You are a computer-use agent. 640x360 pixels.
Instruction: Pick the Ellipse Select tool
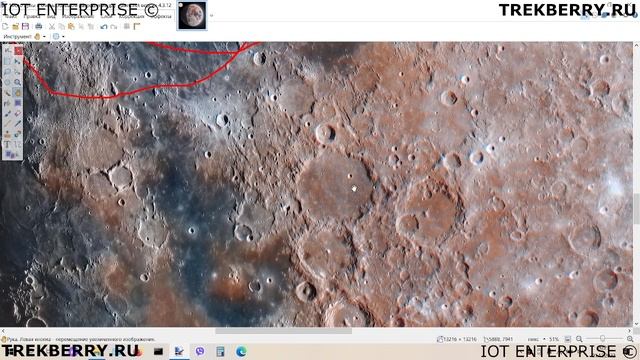click(8, 82)
